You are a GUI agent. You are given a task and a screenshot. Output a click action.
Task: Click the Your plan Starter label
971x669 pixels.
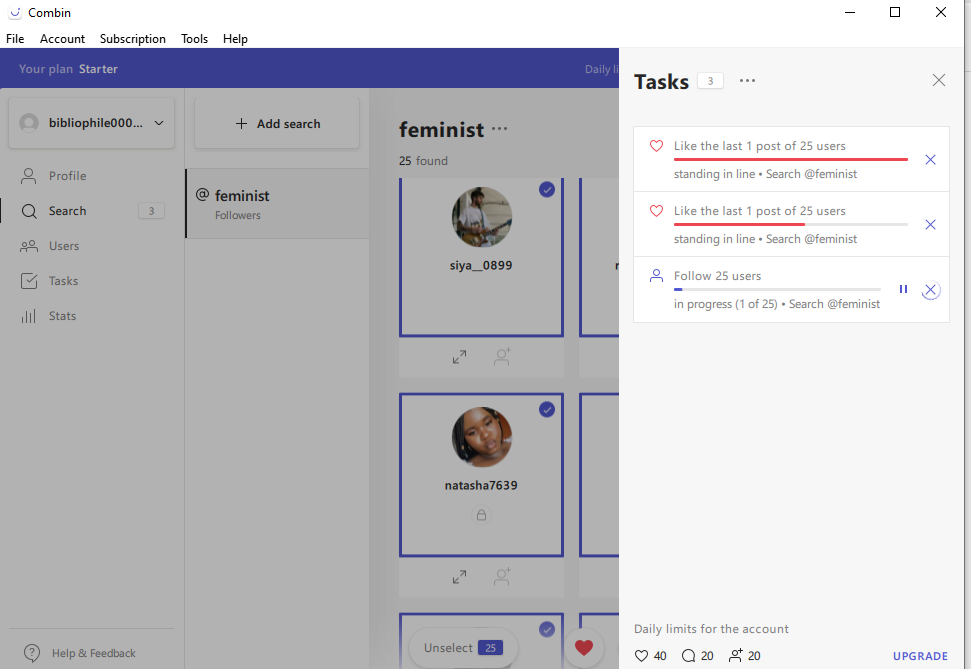pyautogui.click(x=68, y=69)
